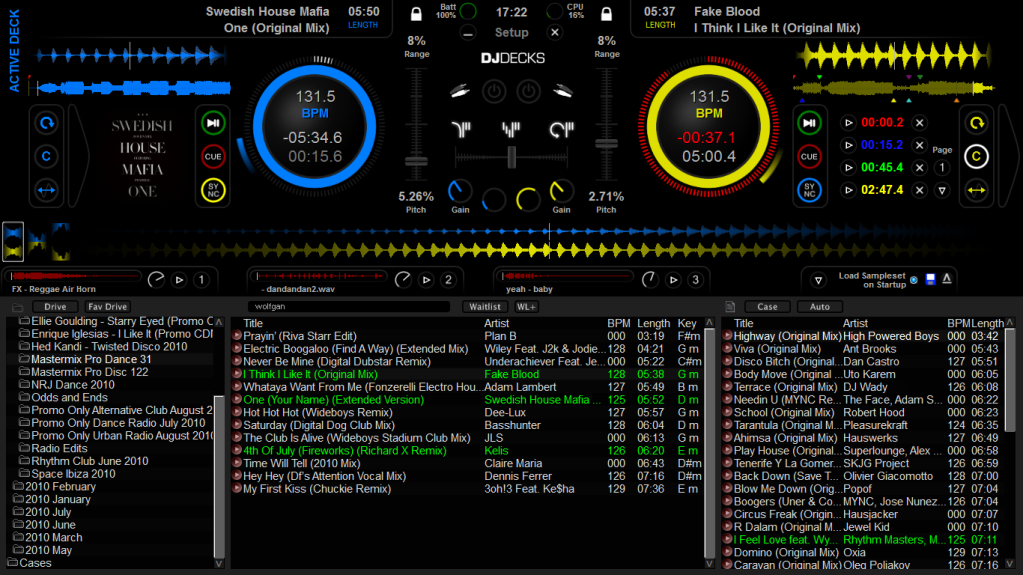
Task: Click right deck play/pause button
Action: (809, 123)
